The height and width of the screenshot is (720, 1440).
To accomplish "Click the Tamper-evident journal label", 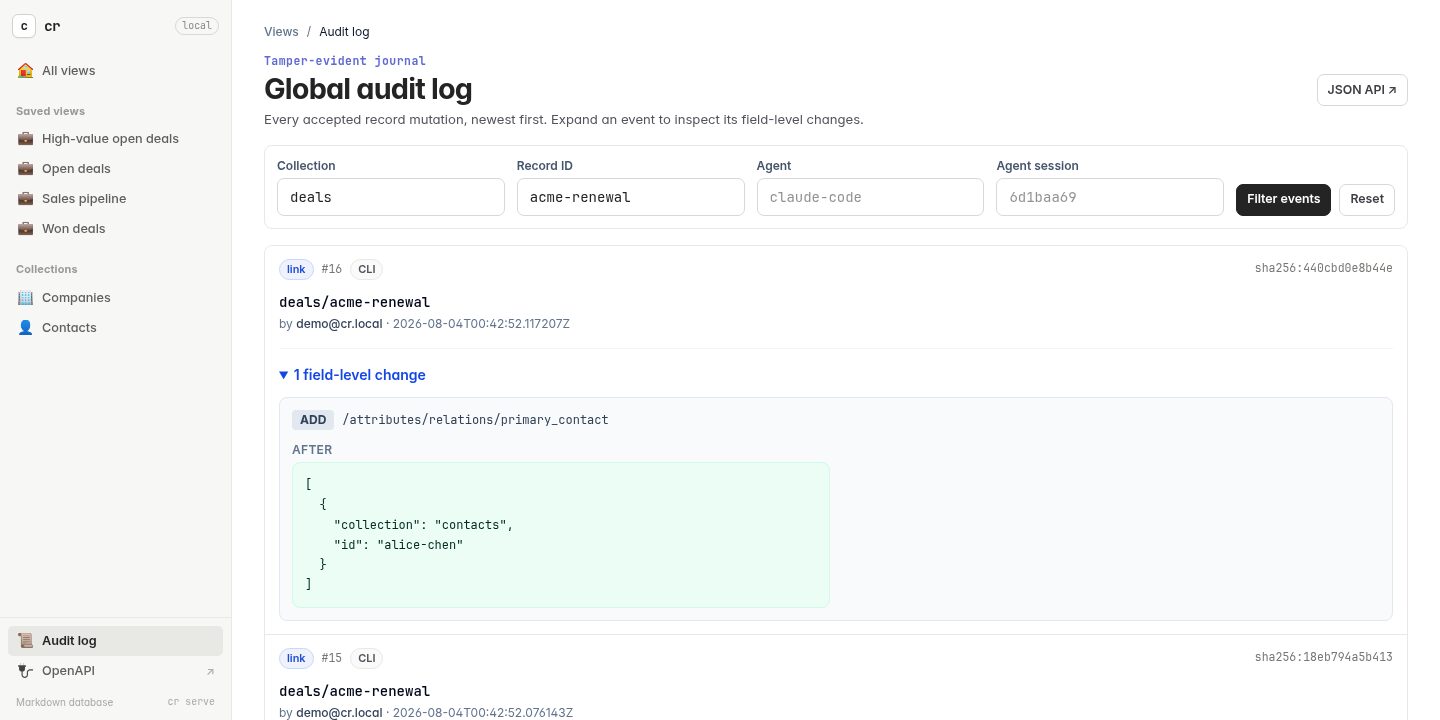I will 345,61.
